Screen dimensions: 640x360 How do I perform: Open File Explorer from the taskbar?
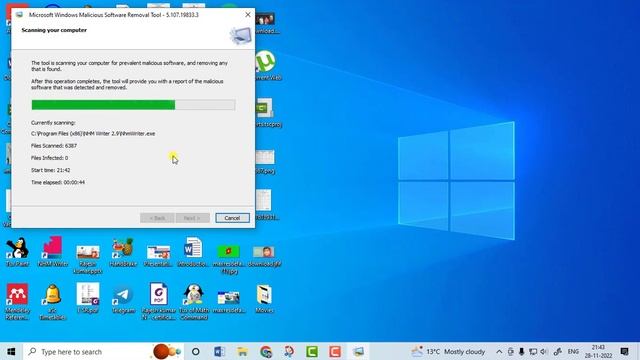[x=242, y=351]
